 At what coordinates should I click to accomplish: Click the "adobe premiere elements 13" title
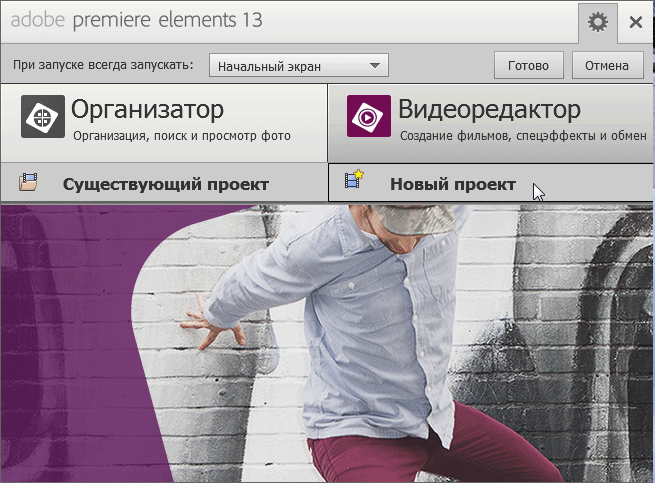(136, 20)
